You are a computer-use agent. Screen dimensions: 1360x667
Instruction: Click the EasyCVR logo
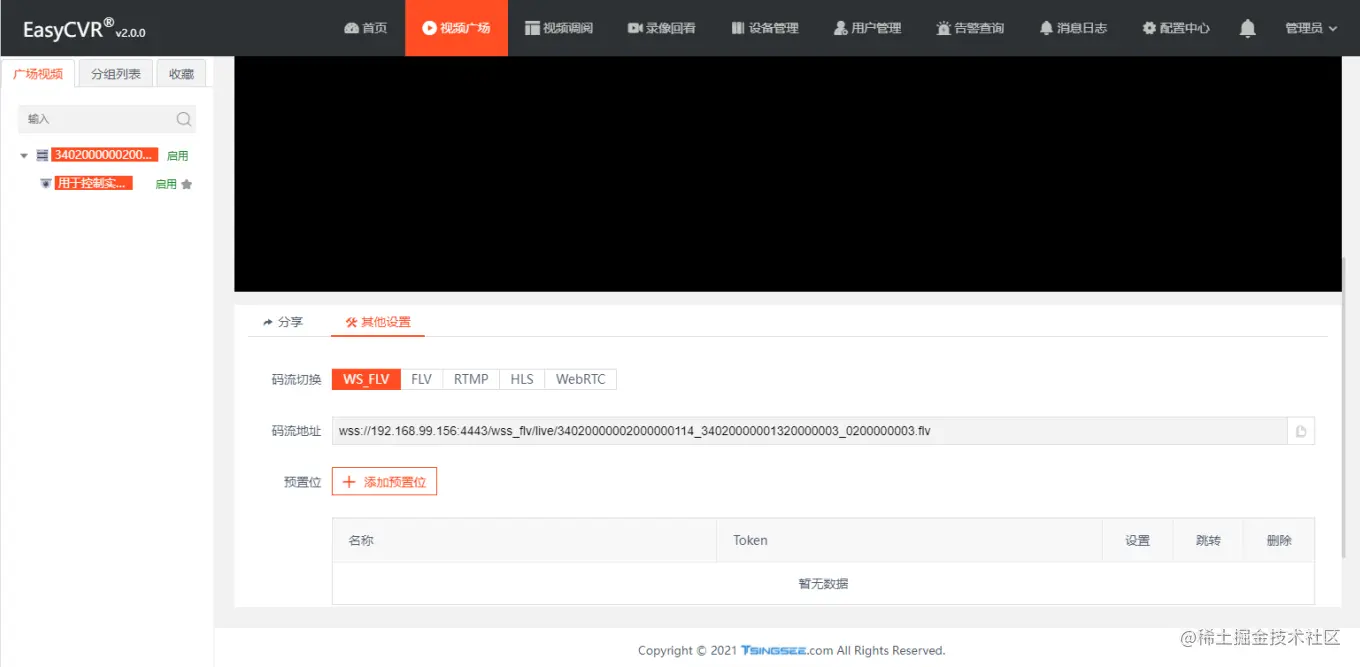[84, 29]
